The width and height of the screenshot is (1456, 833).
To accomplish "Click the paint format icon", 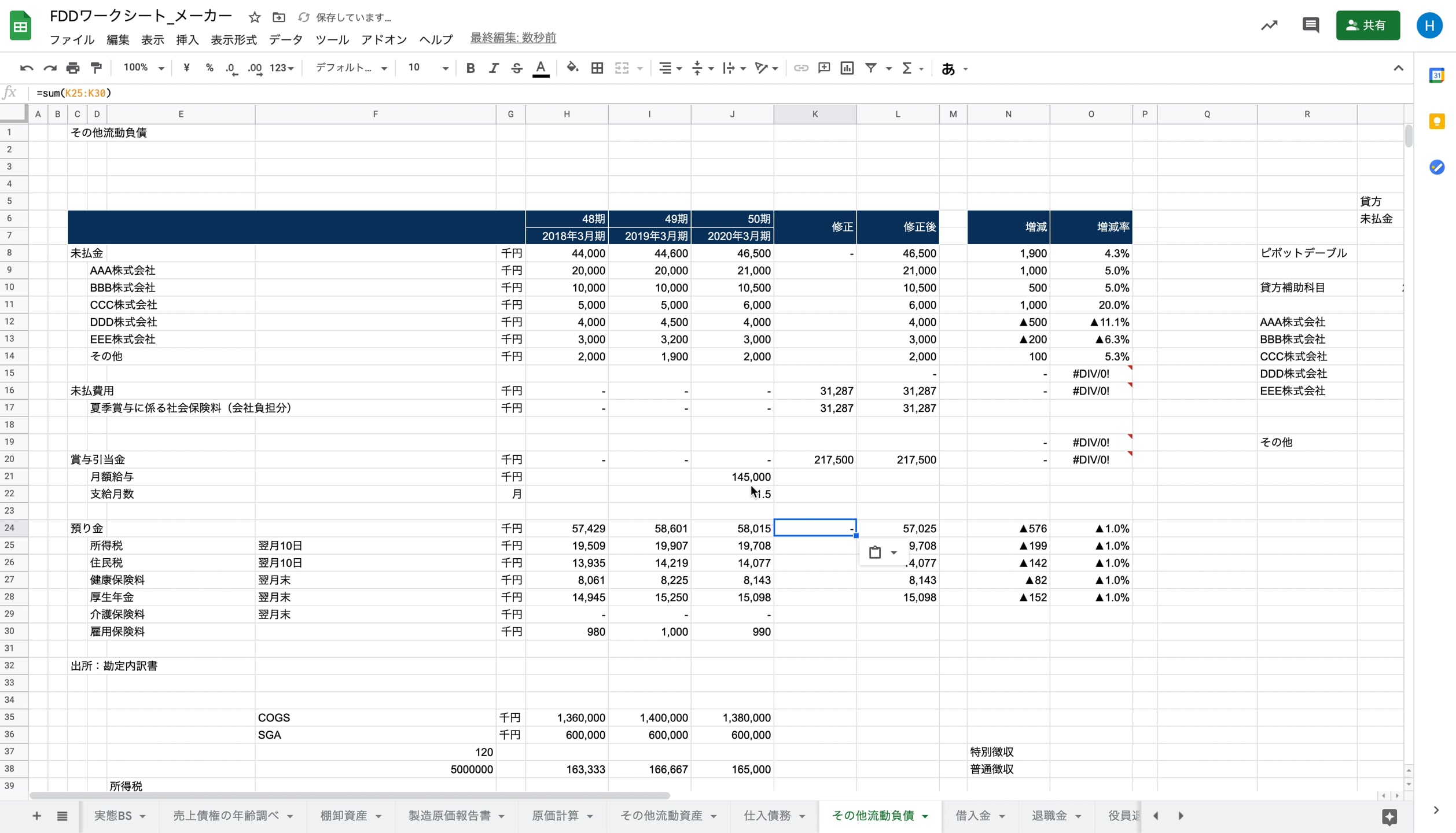I will 97,68.
